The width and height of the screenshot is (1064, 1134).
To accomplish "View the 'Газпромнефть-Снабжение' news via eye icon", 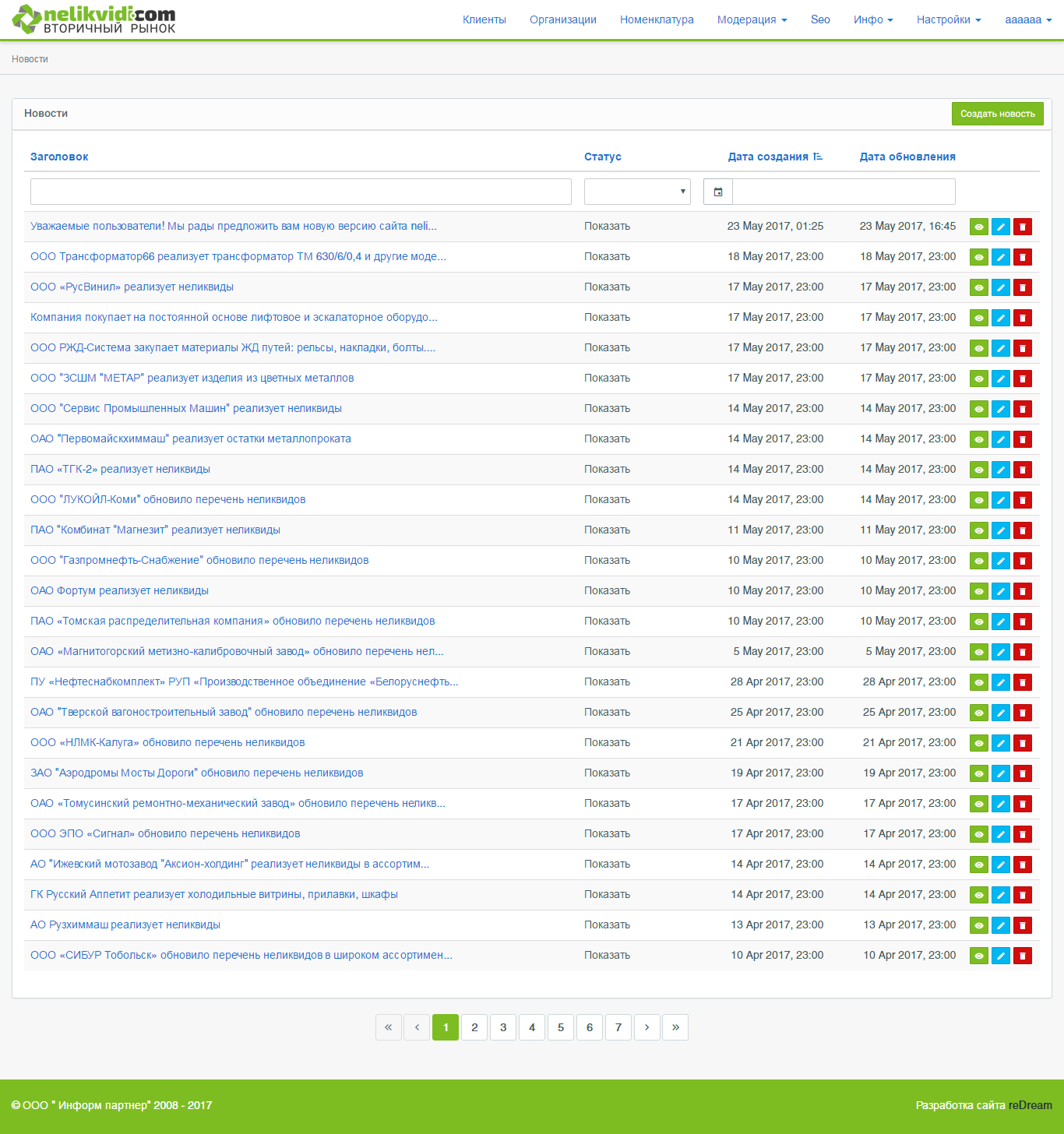I will coord(979,561).
